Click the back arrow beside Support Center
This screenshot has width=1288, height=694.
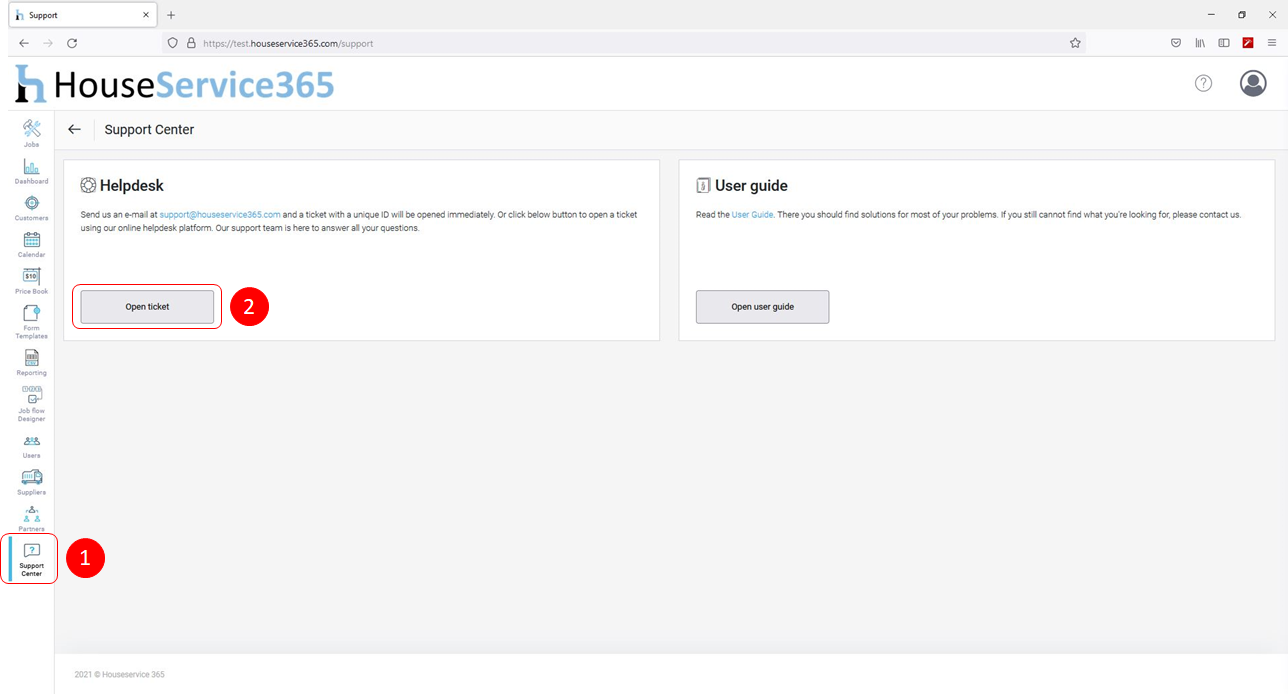tap(74, 129)
